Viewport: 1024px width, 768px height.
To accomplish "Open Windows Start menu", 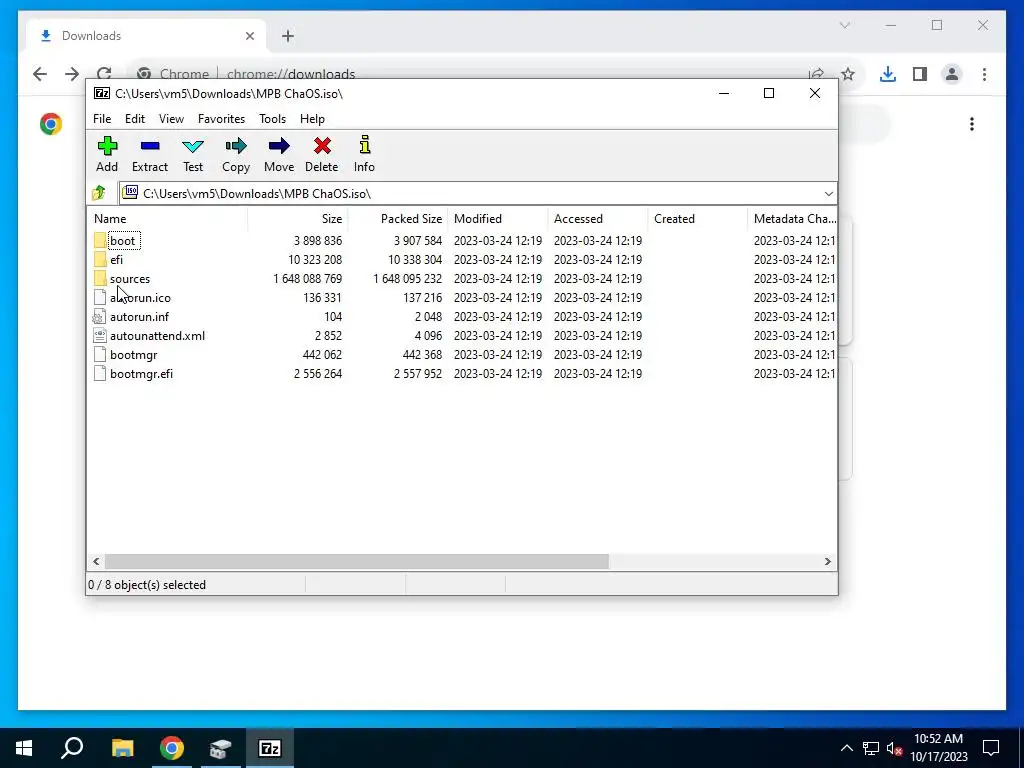I will click(x=24, y=748).
